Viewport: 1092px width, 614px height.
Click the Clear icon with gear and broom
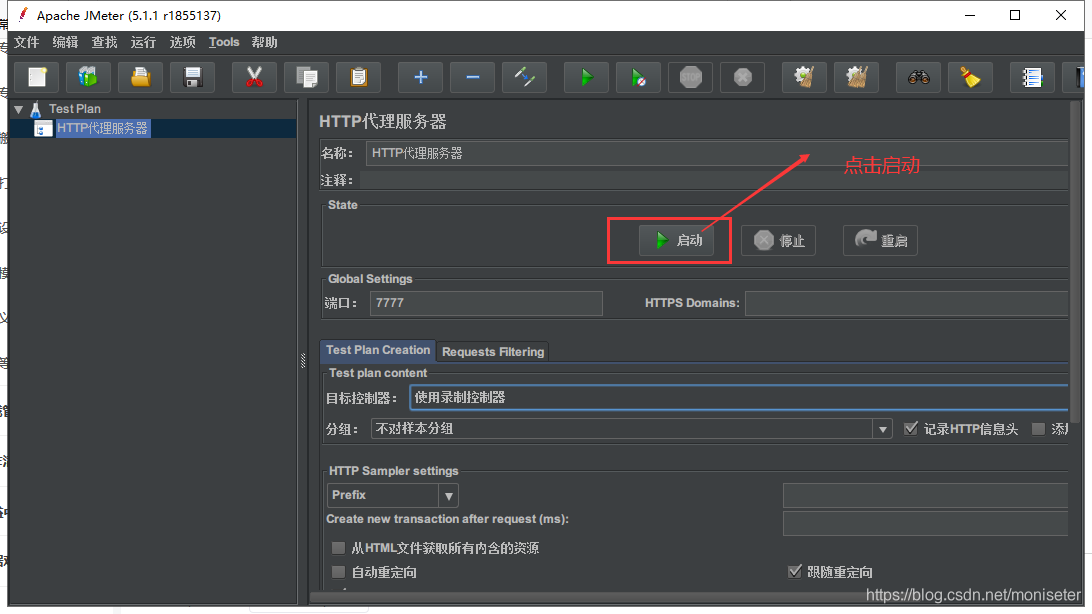804,77
